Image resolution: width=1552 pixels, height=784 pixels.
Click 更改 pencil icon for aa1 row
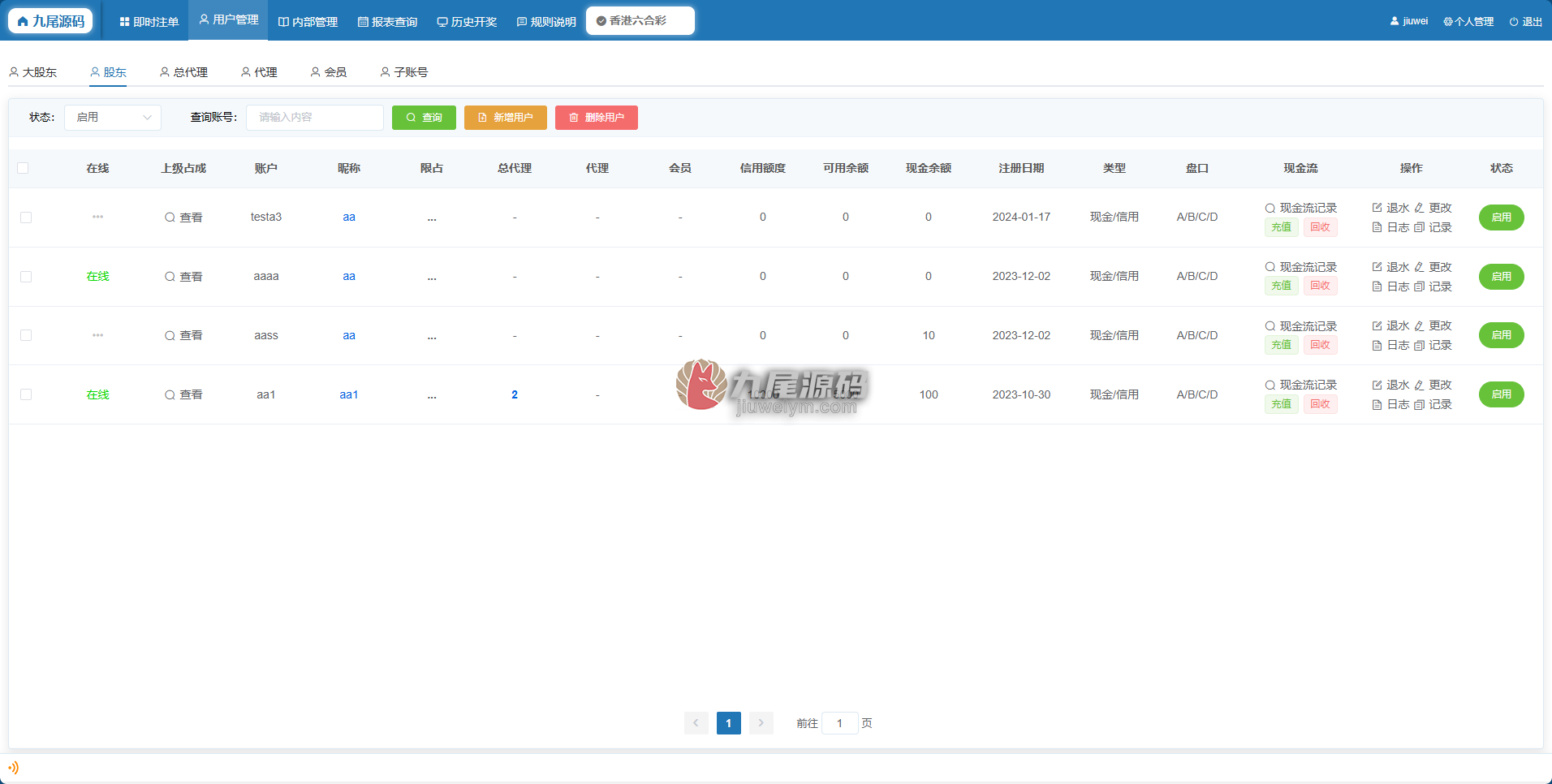1419,385
